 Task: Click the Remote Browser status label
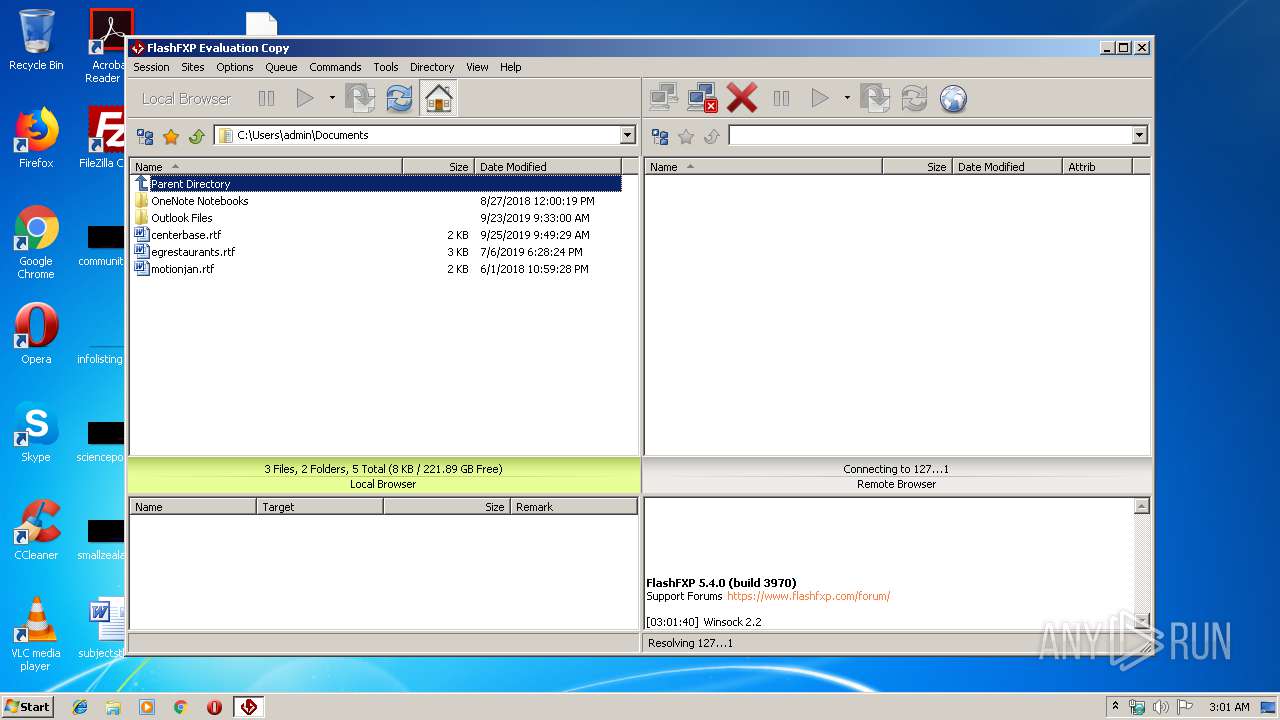coord(897,484)
